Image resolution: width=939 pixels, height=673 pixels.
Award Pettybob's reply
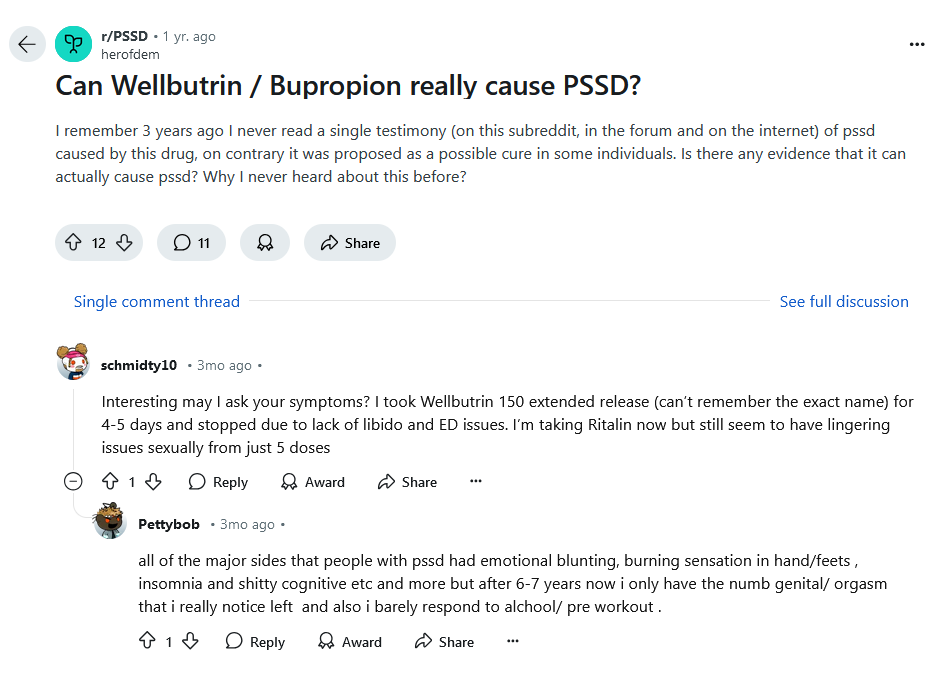click(350, 642)
